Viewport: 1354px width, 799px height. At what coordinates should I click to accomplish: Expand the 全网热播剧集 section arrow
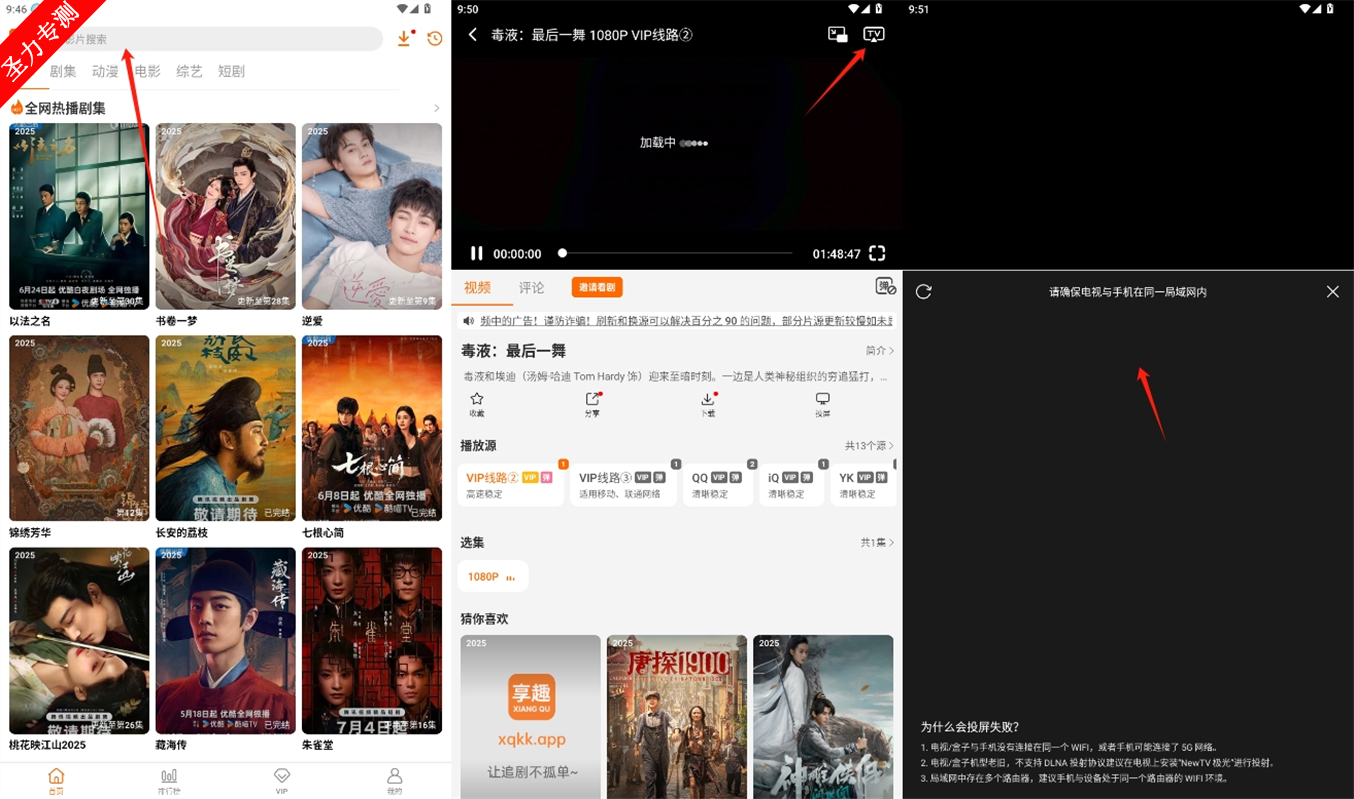click(x=436, y=108)
